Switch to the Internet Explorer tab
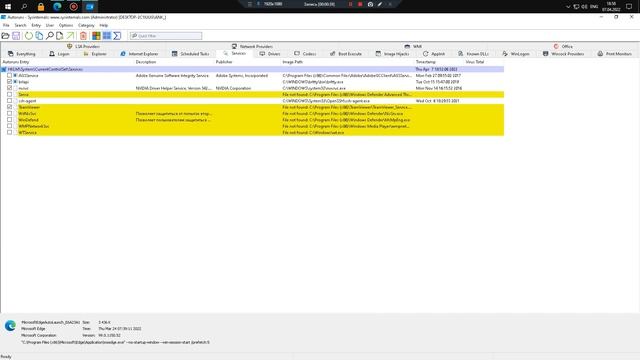The height and width of the screenshot is (360, 640). [140, 54]
